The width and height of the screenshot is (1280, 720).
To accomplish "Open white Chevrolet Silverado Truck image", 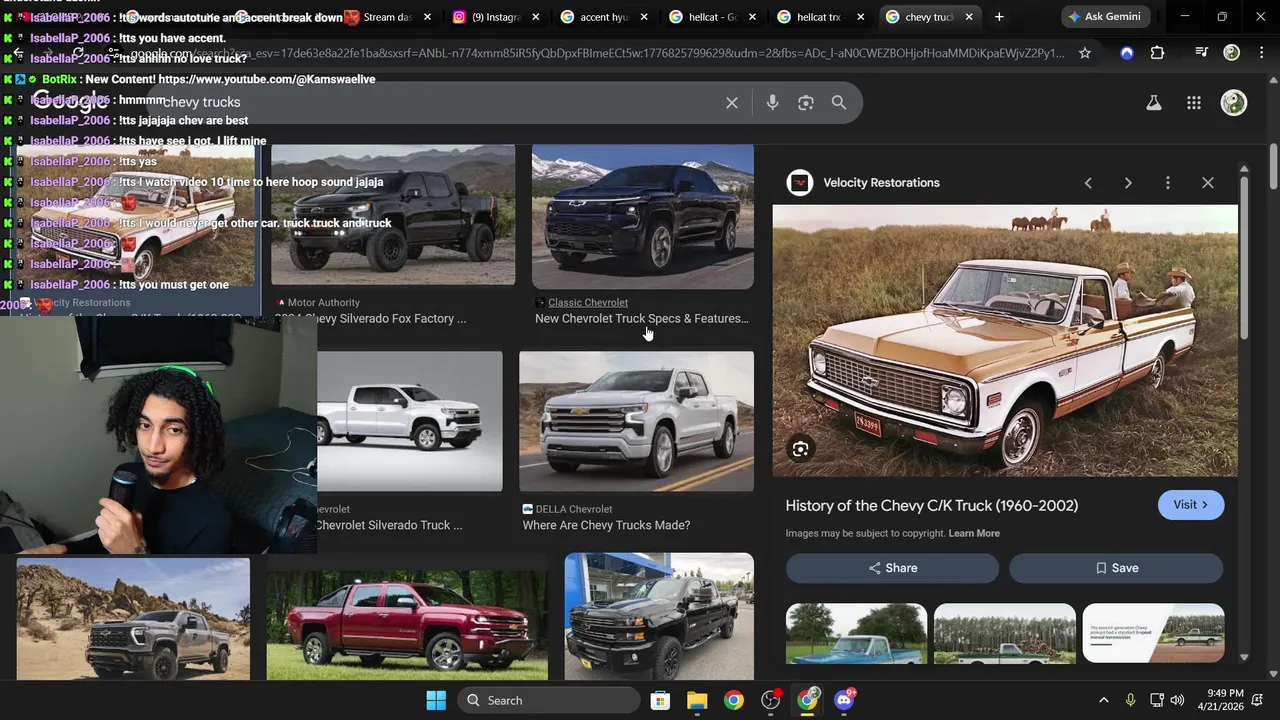I will pyautogui.click(x=410, y=421).
